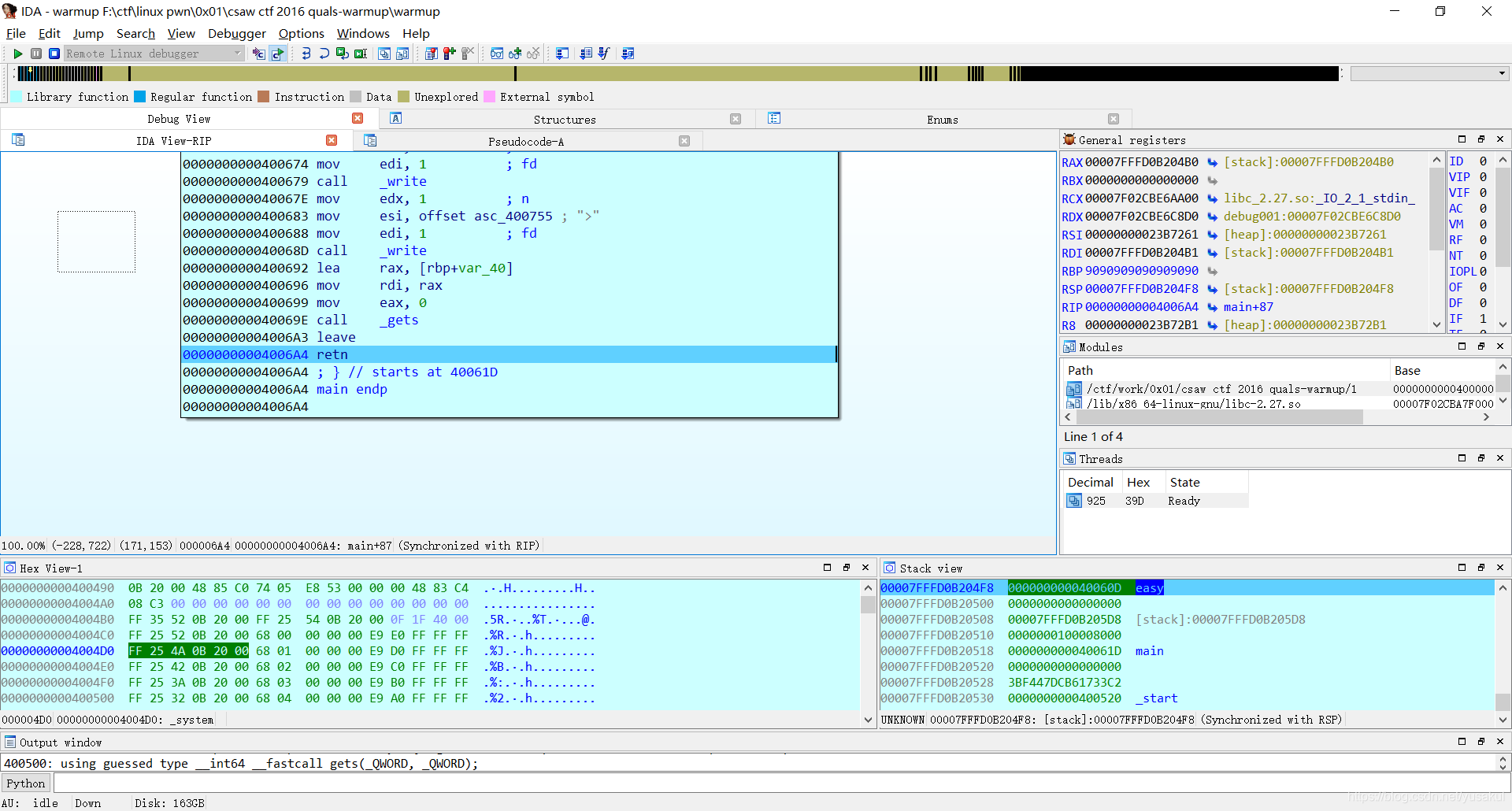Click the Structures tab icon
The image size is (1512, 811).
tap(396, 118)
